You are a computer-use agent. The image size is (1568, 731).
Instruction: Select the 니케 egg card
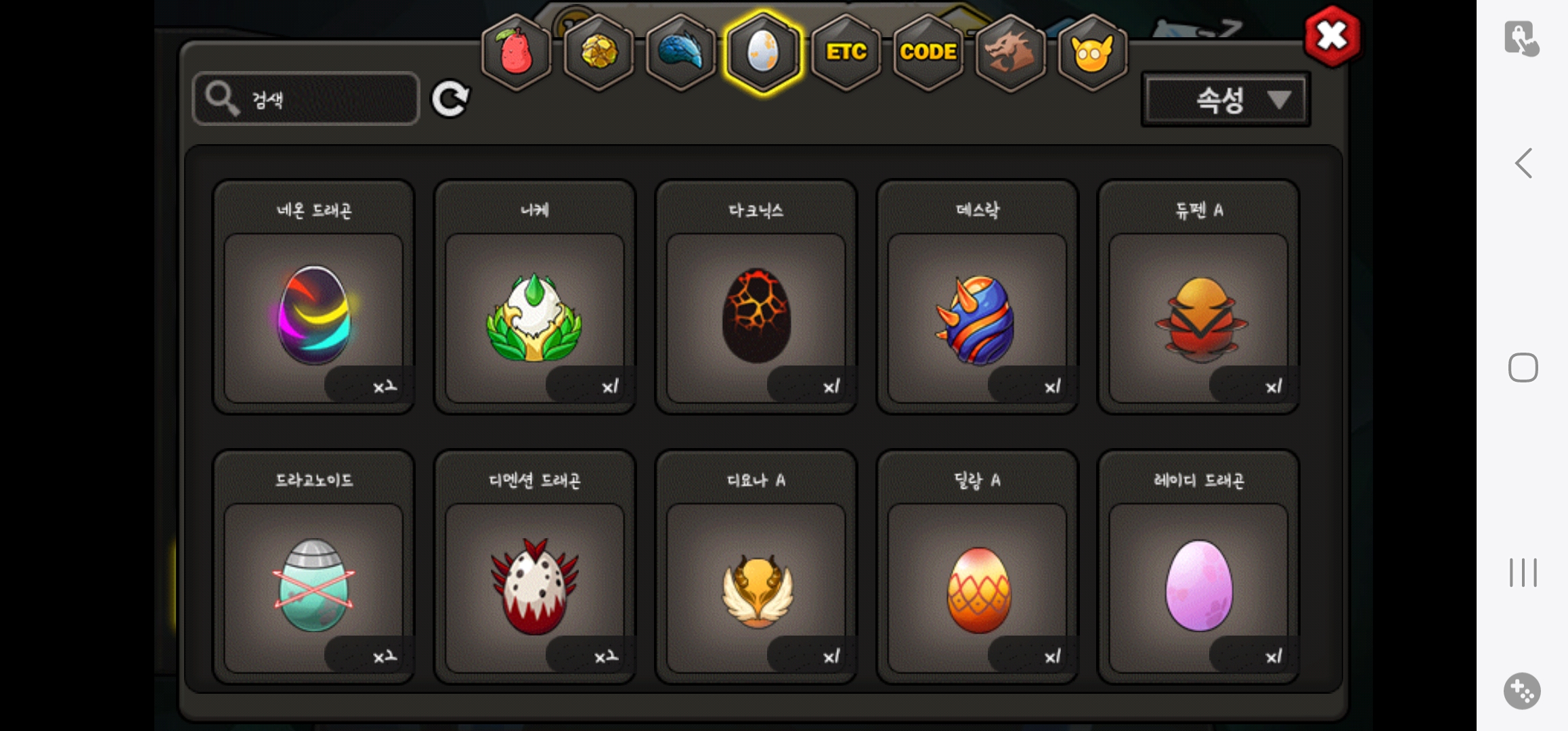click(x=535, y=296)
